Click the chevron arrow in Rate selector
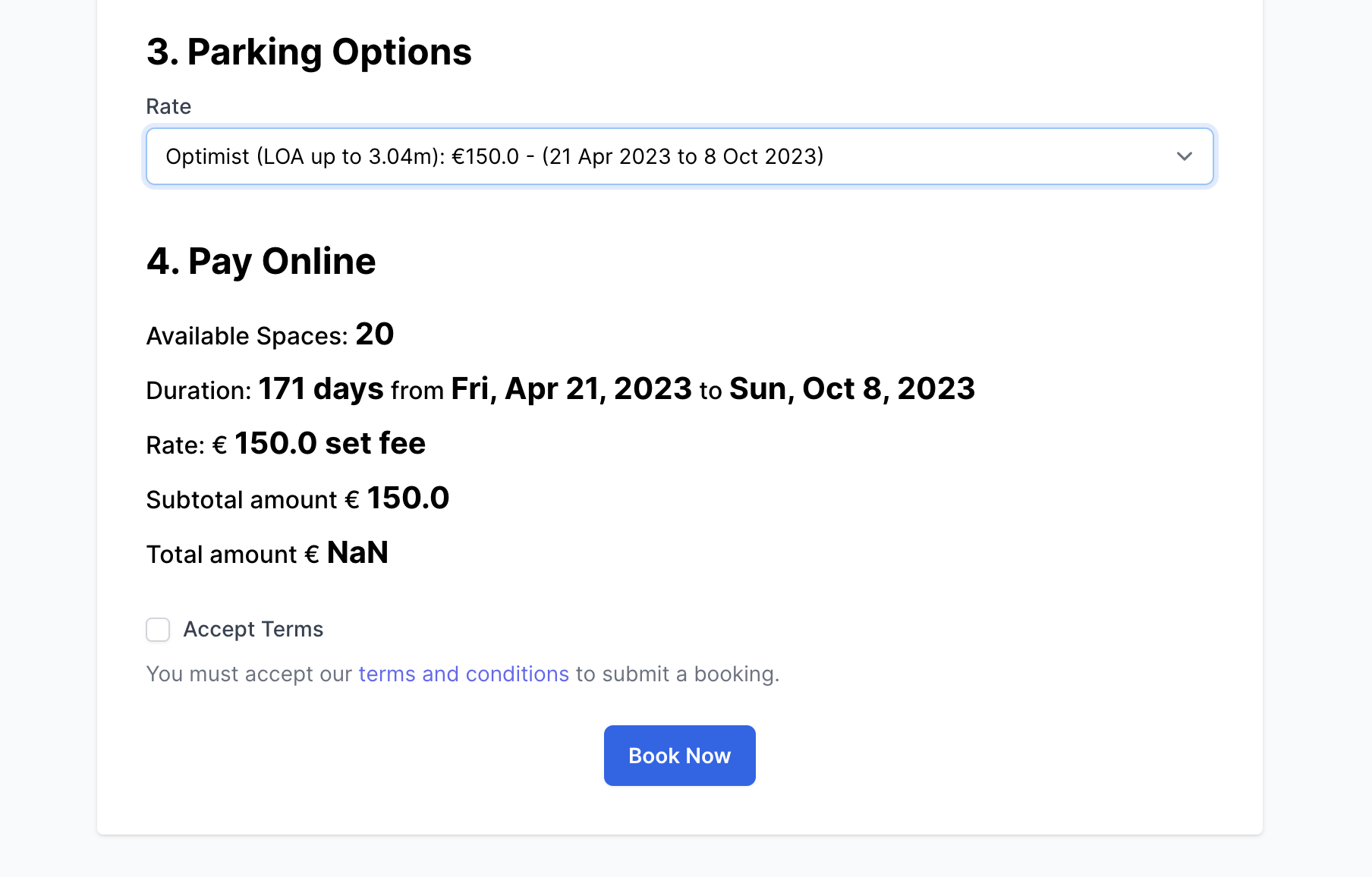The image size is (1372, 877). pyautogui.click(x=1184, y=156)
